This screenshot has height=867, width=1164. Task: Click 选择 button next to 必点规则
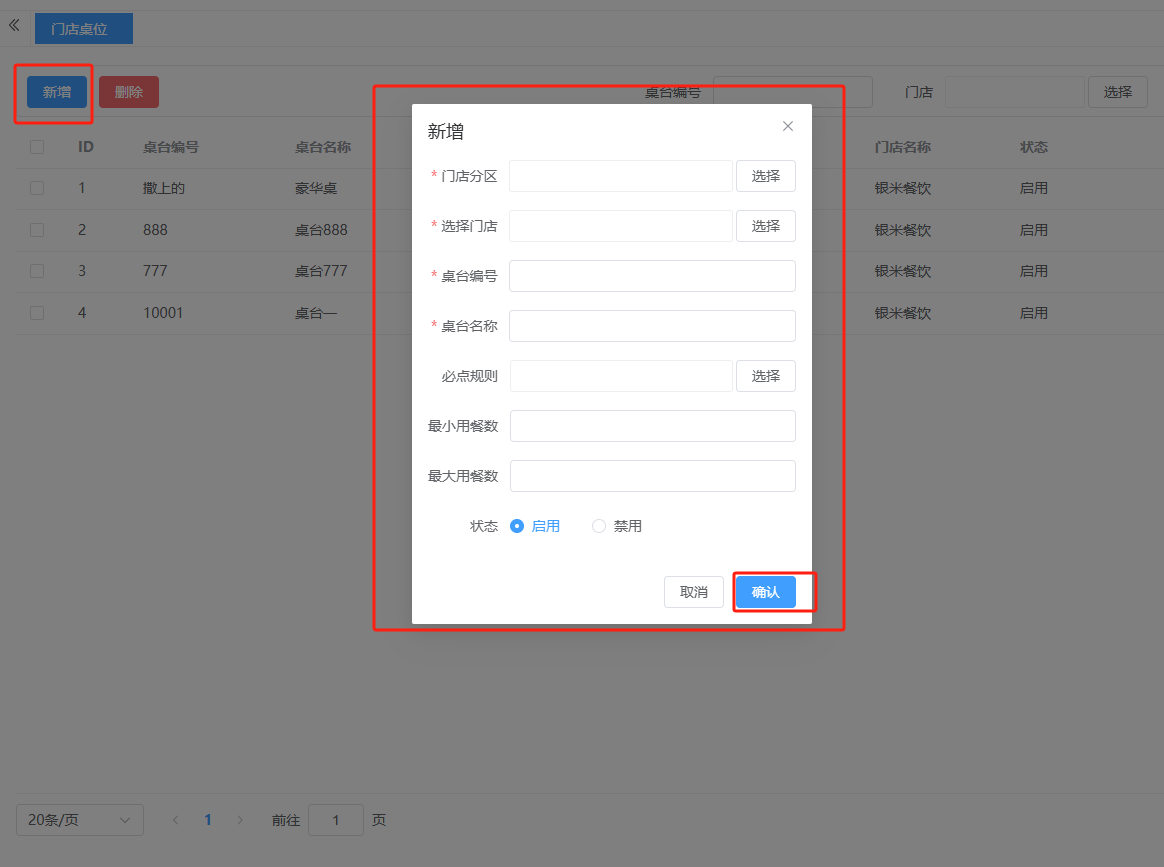(766, 376)
